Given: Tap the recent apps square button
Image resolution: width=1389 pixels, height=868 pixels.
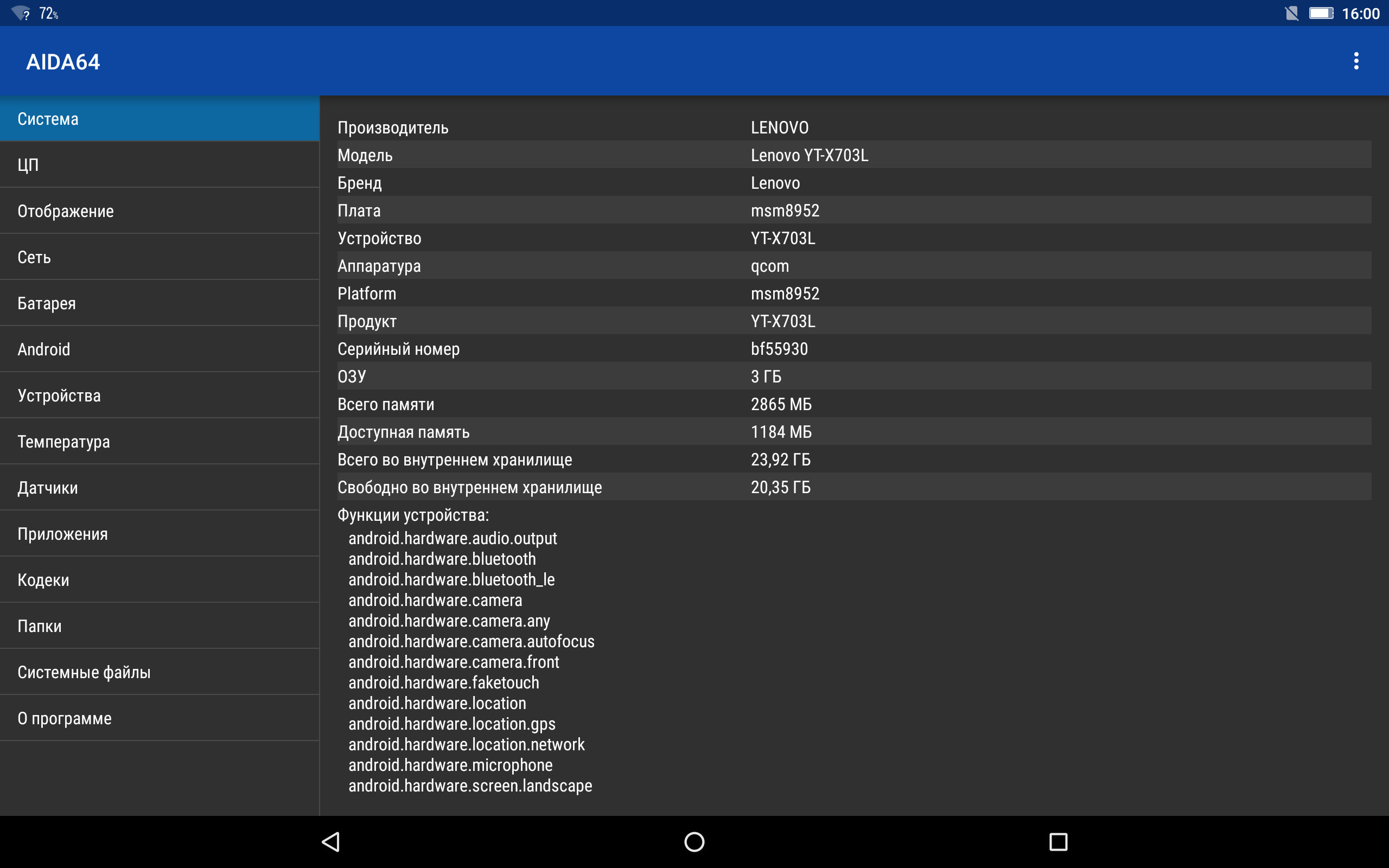Looking at the screenshot, I should tap(1058, 841).
